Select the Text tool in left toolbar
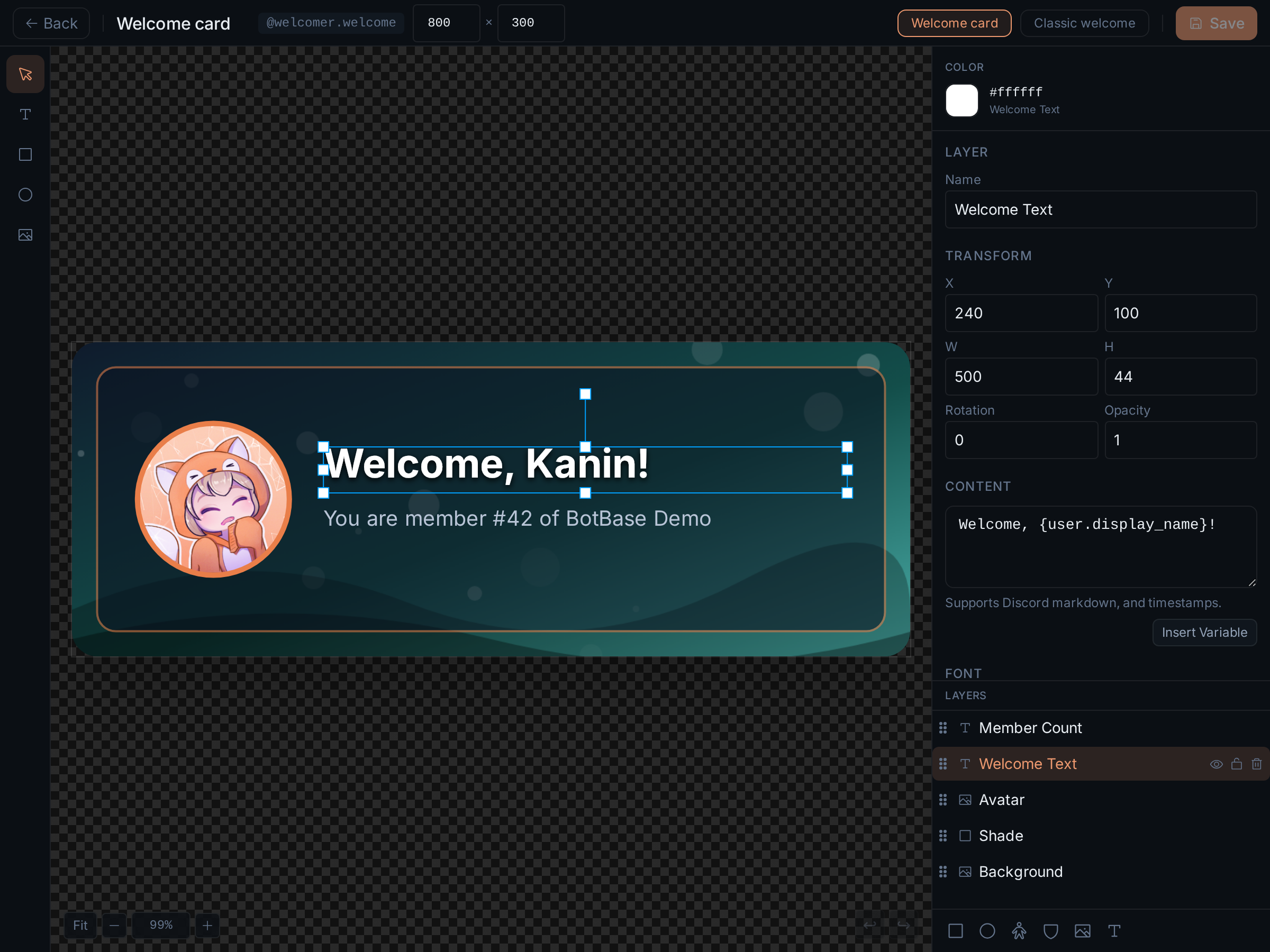Screen dimensions: 1270x952 (25, 114)
